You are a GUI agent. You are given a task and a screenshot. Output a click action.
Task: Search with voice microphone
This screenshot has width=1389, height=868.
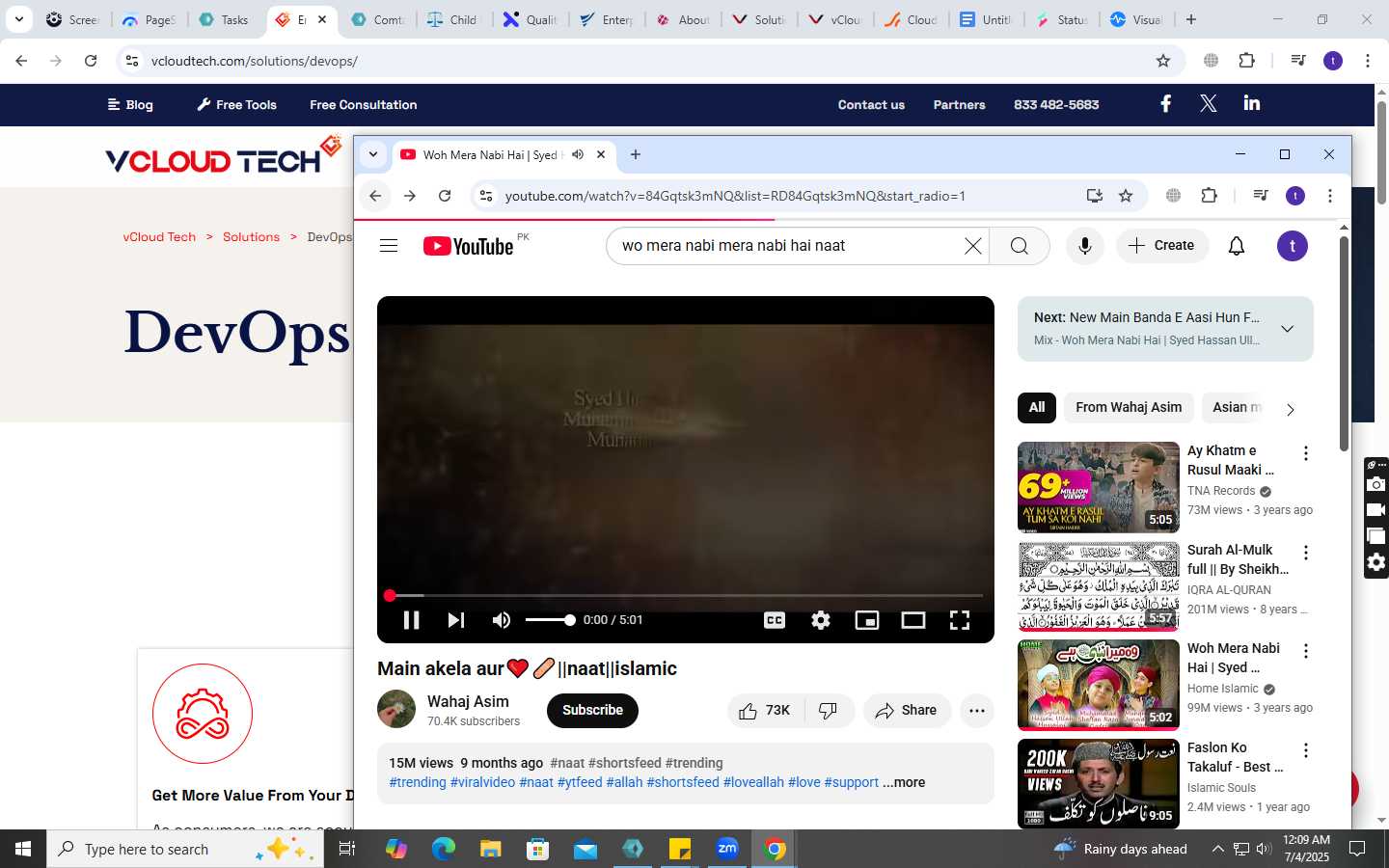[x=1085, y=246]
